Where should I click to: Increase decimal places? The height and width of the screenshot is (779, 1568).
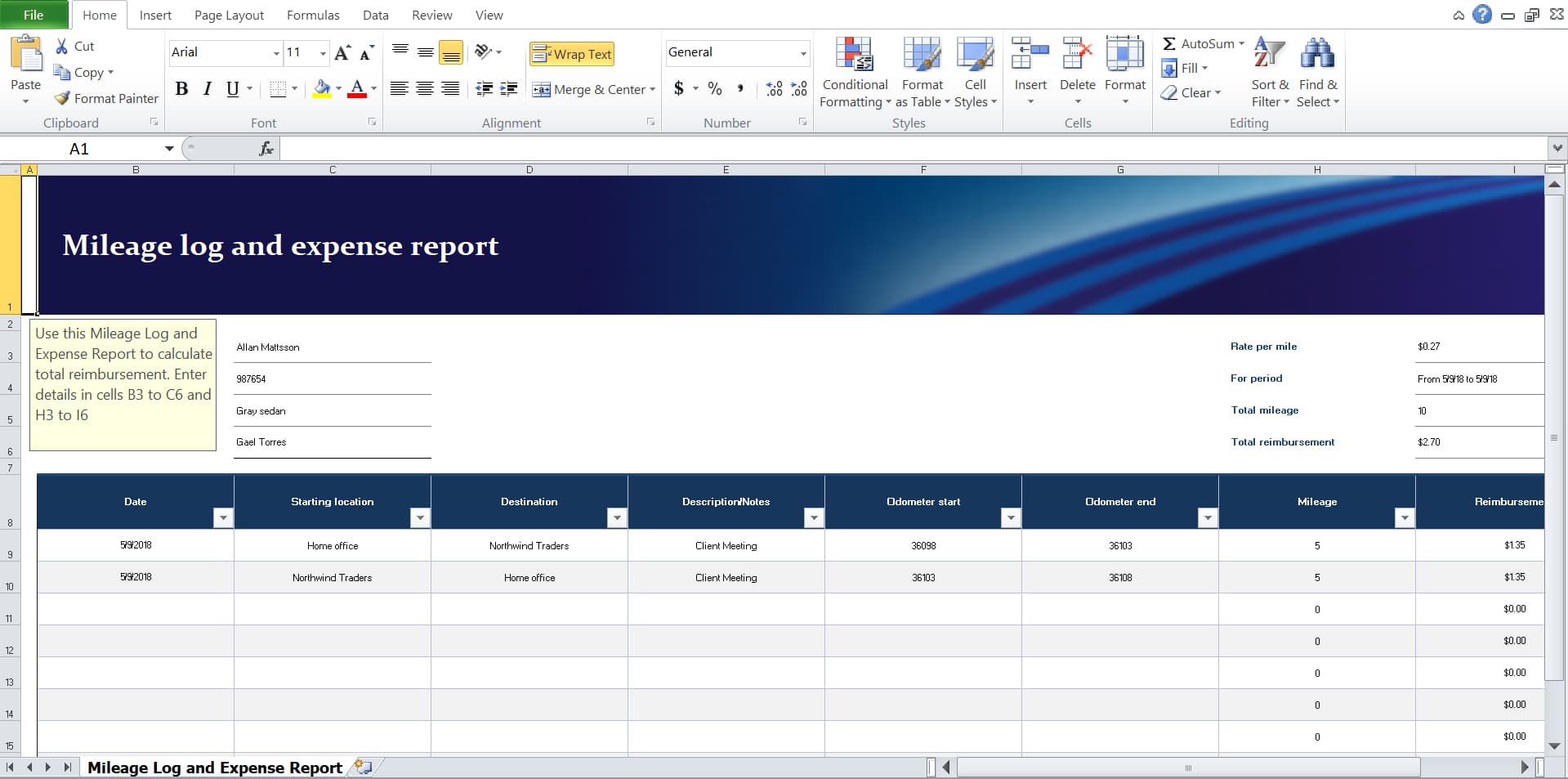click(x=773, y=88)
